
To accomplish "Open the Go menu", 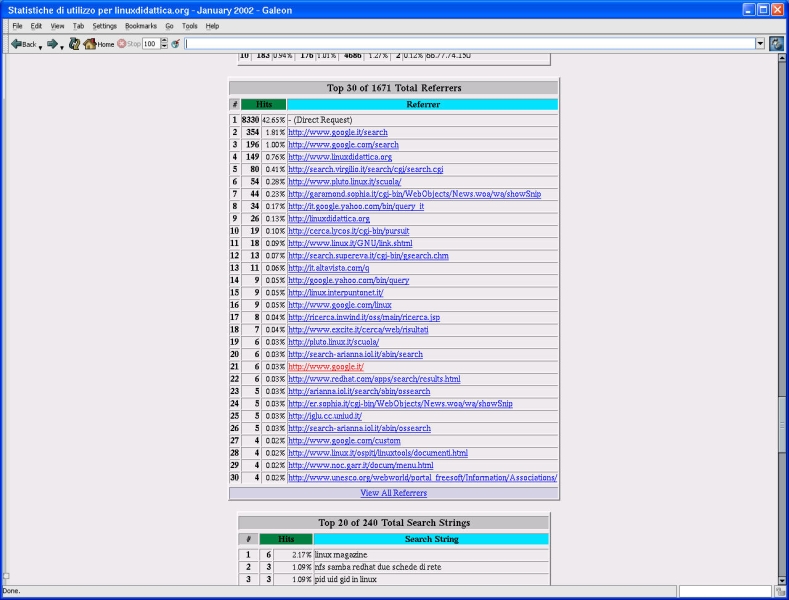I will [169, 26].
